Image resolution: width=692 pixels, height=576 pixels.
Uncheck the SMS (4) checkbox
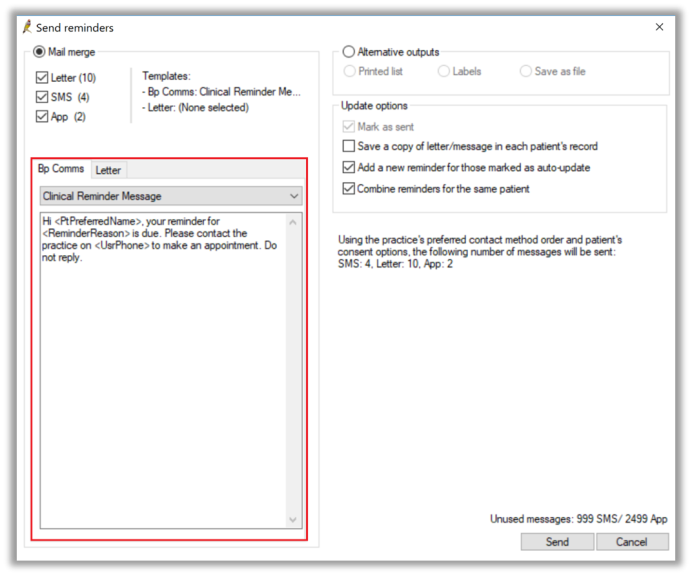pyautogui.click(x=41, y=97)
